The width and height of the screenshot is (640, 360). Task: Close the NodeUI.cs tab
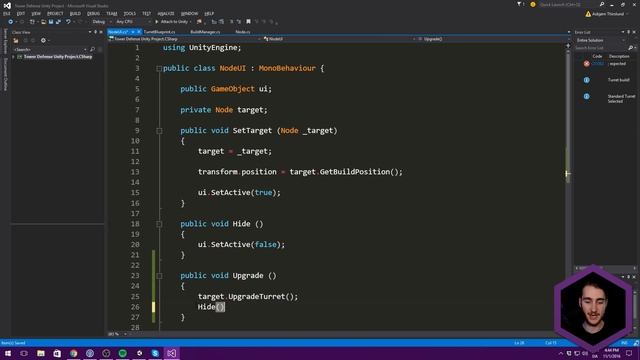(x=139, y=32)
